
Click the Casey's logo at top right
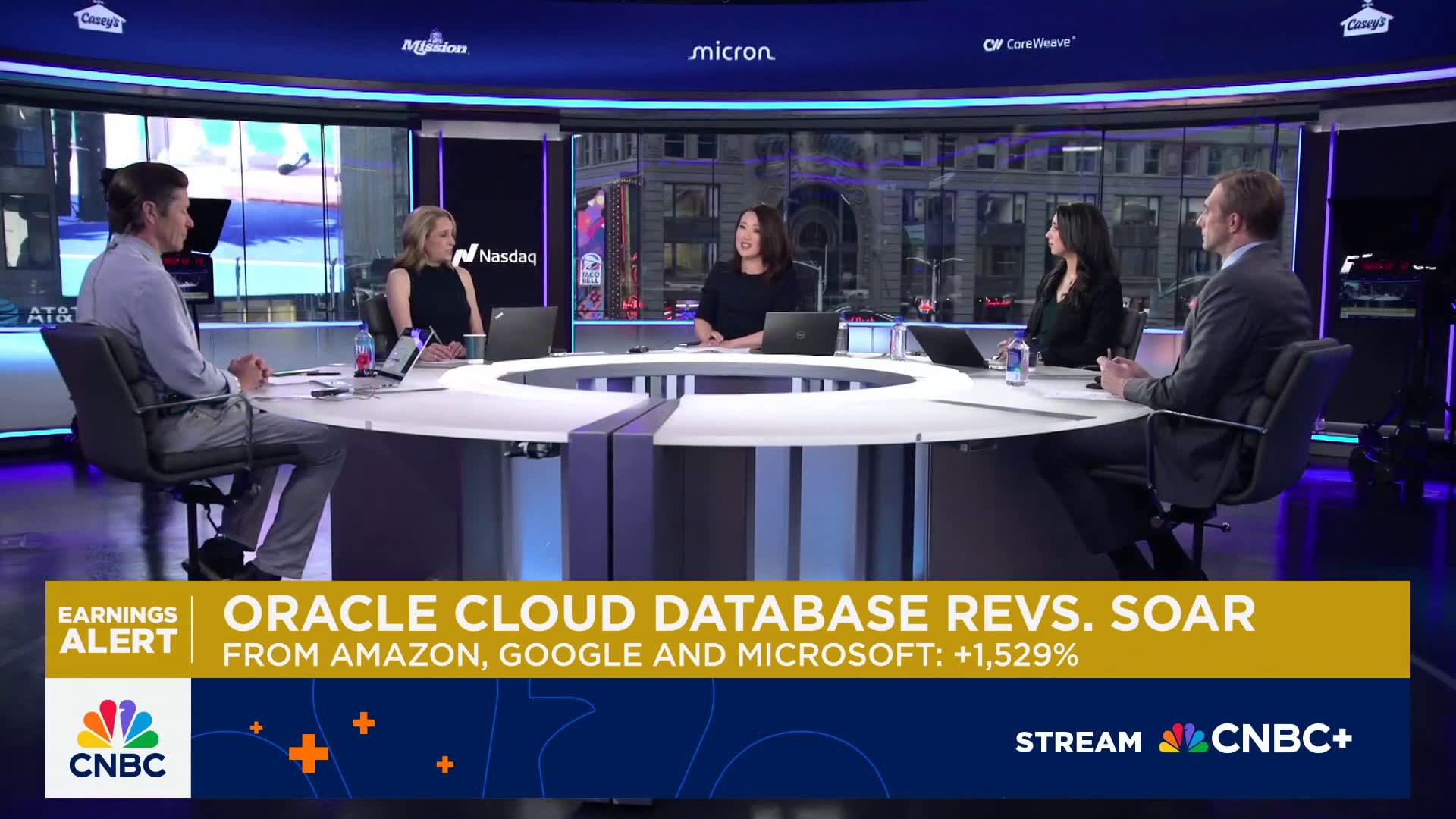tap(1366, 20)
